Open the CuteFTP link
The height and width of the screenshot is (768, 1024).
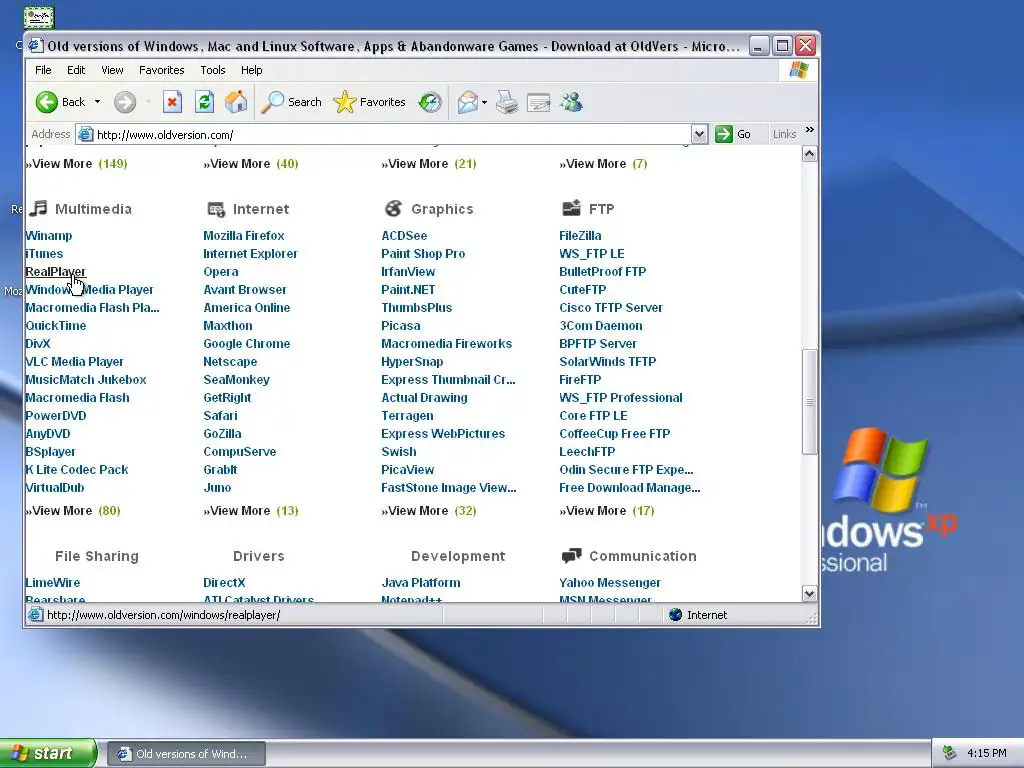583,290
